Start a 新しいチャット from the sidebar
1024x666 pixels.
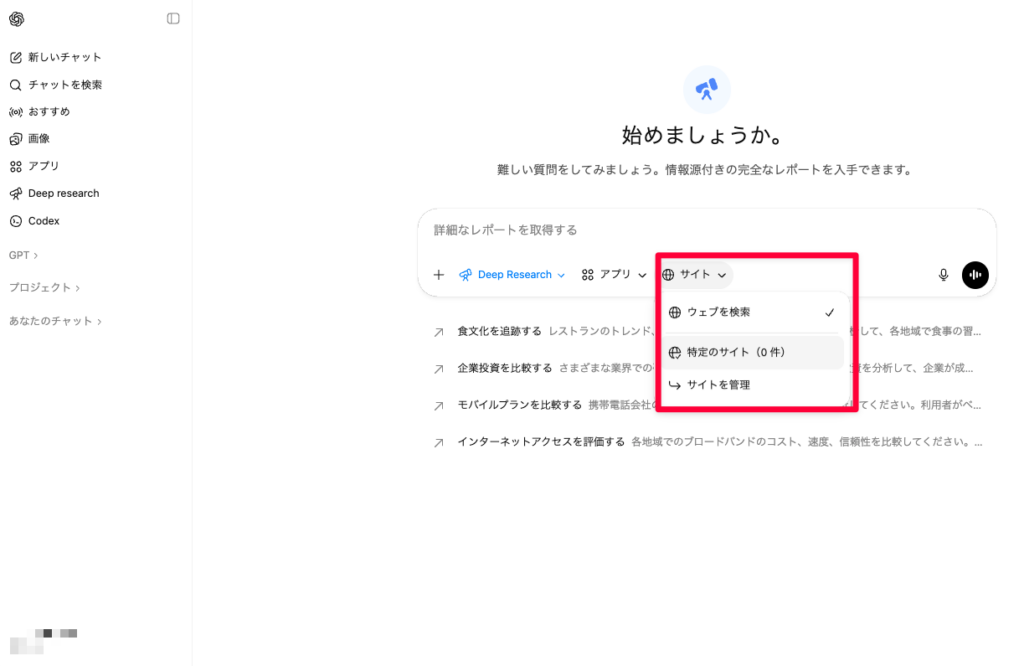60,57
